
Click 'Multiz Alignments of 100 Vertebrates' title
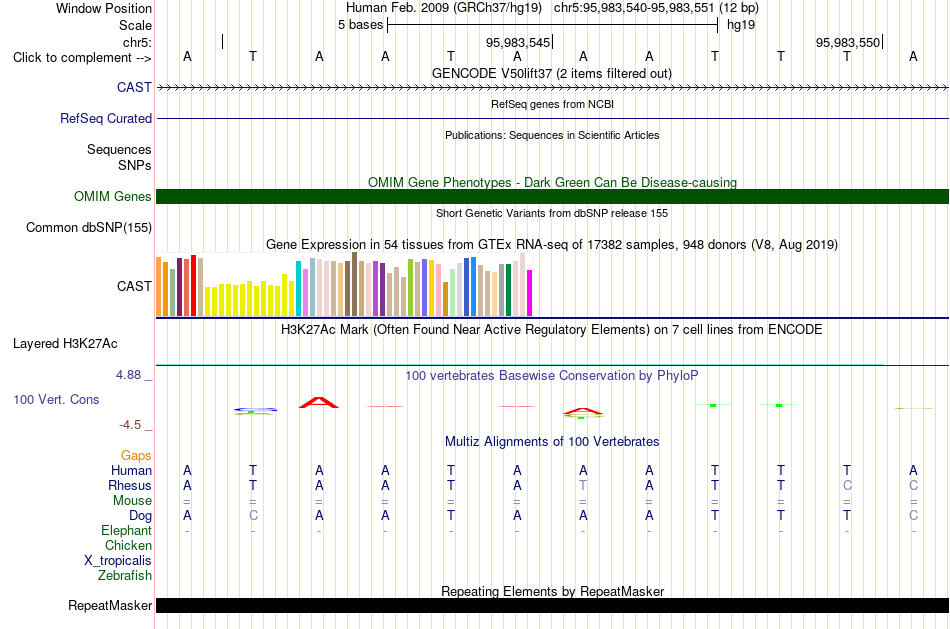tap(552, 442)
